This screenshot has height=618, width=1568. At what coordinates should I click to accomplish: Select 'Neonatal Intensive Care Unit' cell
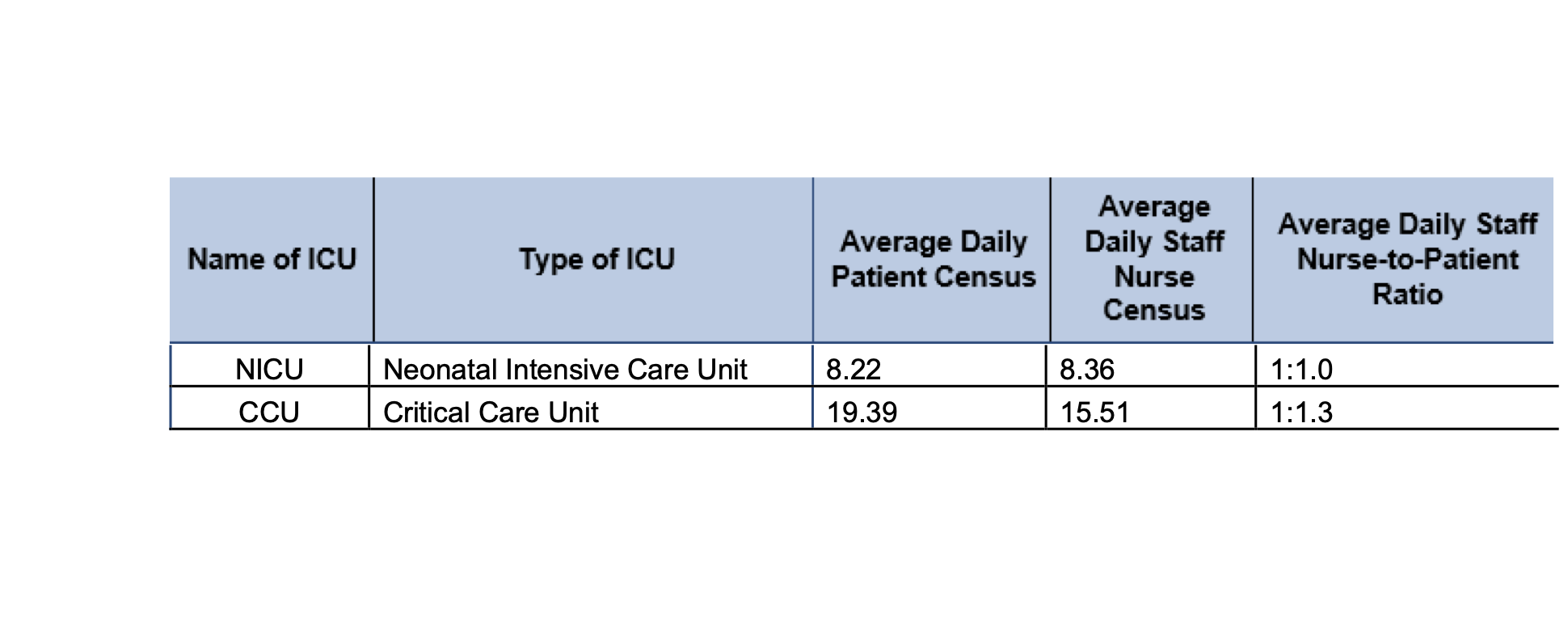click(565, 370)
